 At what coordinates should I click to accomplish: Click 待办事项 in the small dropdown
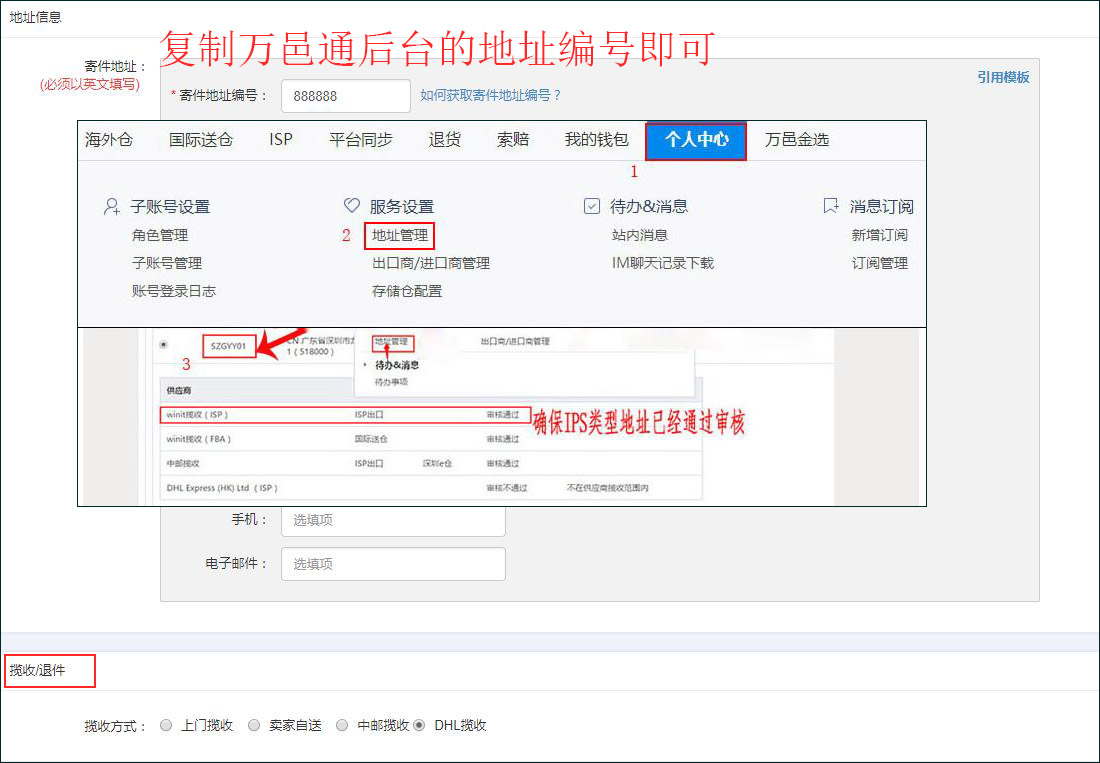[x=391, y=382]
